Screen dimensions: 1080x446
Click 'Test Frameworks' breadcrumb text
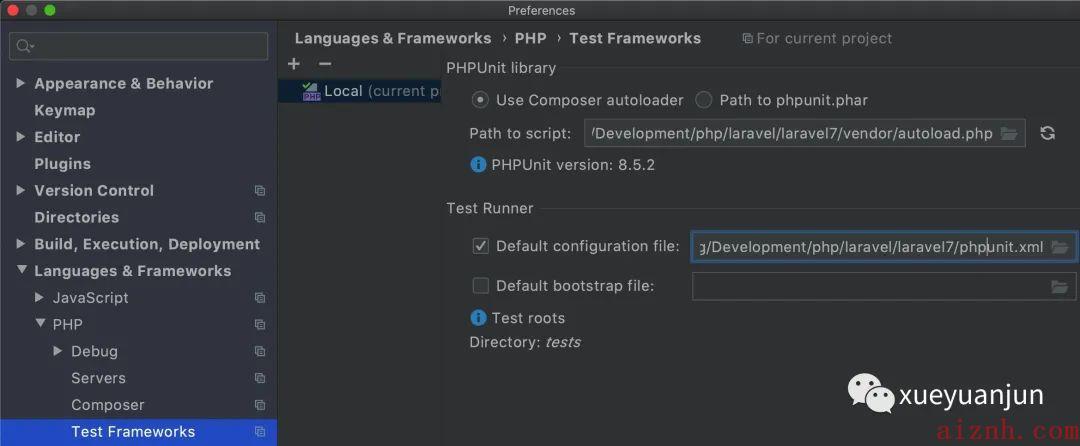click(635, 39)
